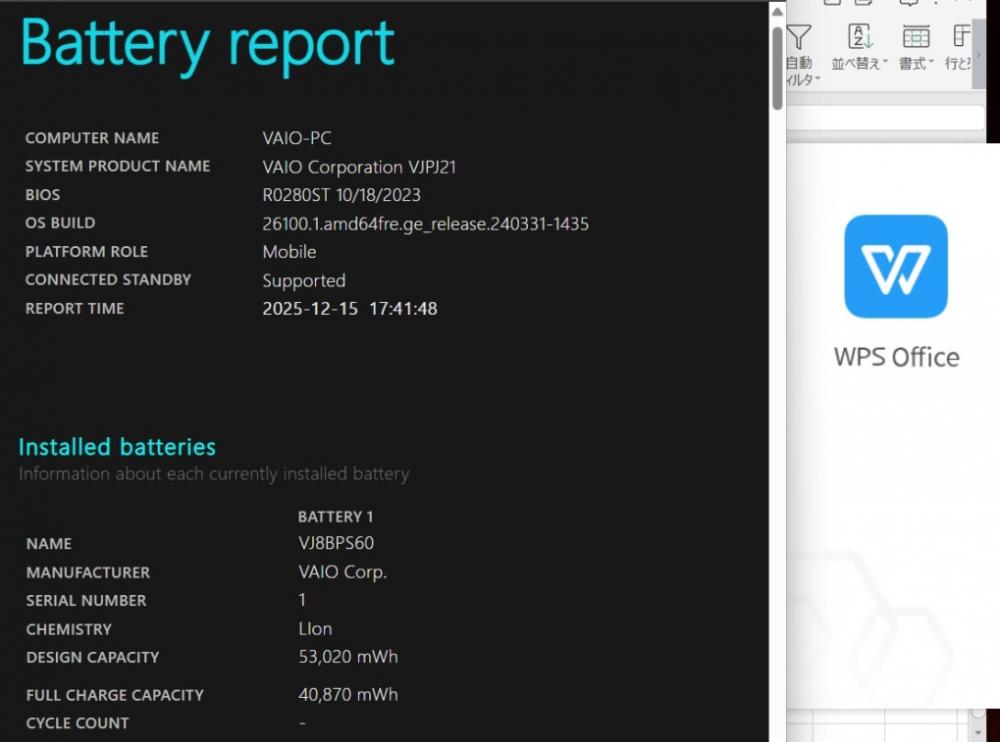Image resolution: width=1000 pixels, height=742 pixels.
Task: Click the 行と列 rows and columns icon
Action: pos(961,36)
